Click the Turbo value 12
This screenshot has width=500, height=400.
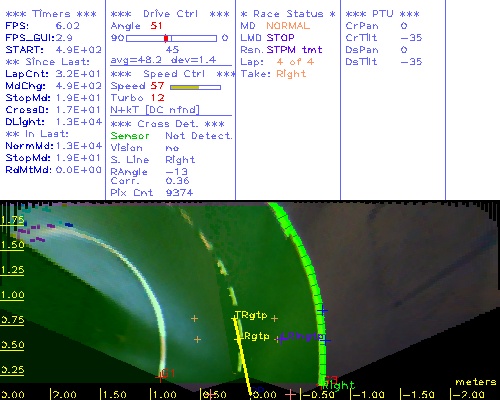point(158,98)
